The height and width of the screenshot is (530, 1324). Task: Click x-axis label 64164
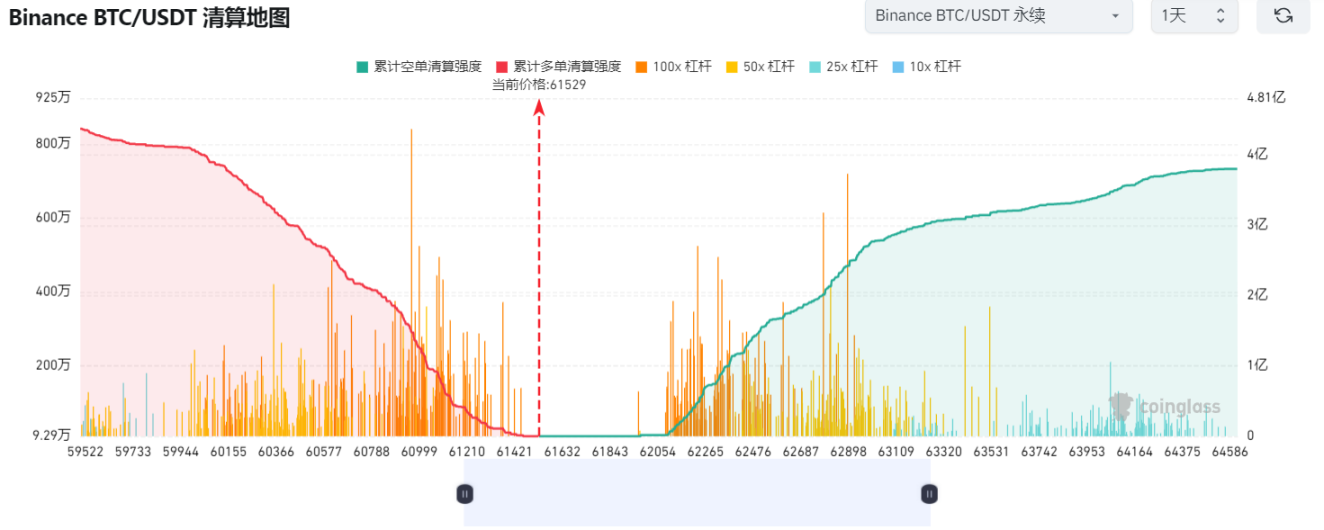pos(1136,451)
